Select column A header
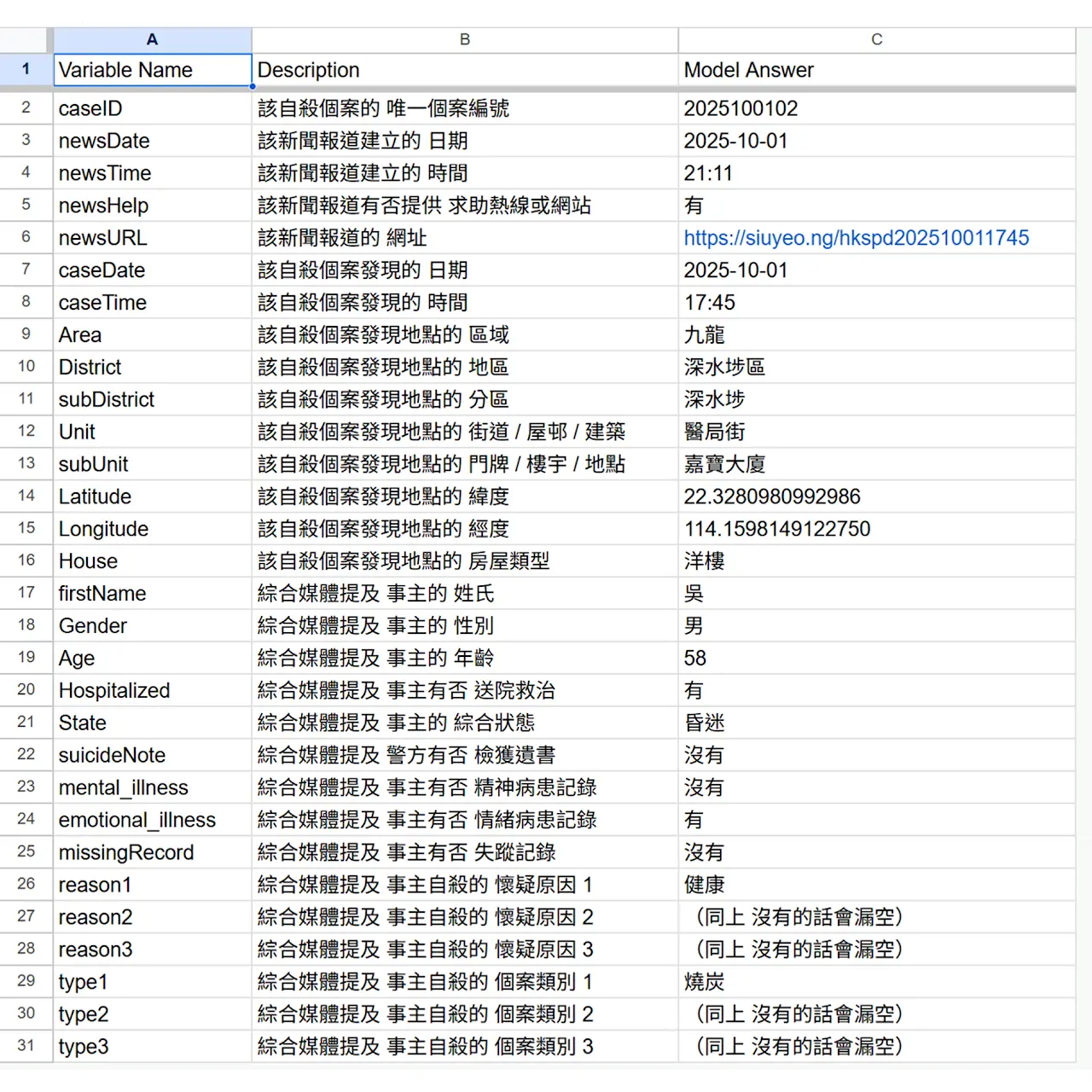The width and height of the screenshot is (1092, 1092). point(152,39)
